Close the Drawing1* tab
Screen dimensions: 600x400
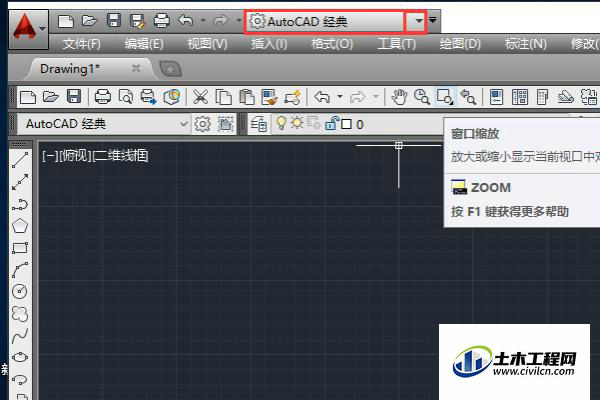point(136,69)
